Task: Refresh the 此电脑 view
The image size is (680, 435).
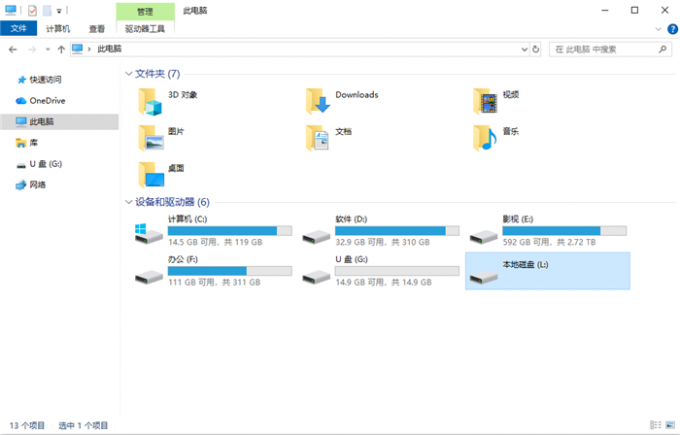Action: coord(536,49)
